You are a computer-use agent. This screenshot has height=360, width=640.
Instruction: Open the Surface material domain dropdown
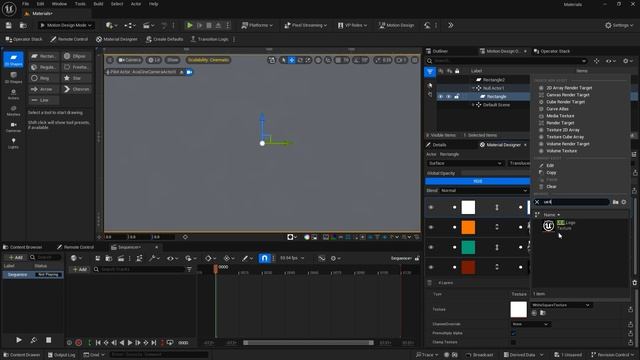pyautogui.click(x=465, y=163)
